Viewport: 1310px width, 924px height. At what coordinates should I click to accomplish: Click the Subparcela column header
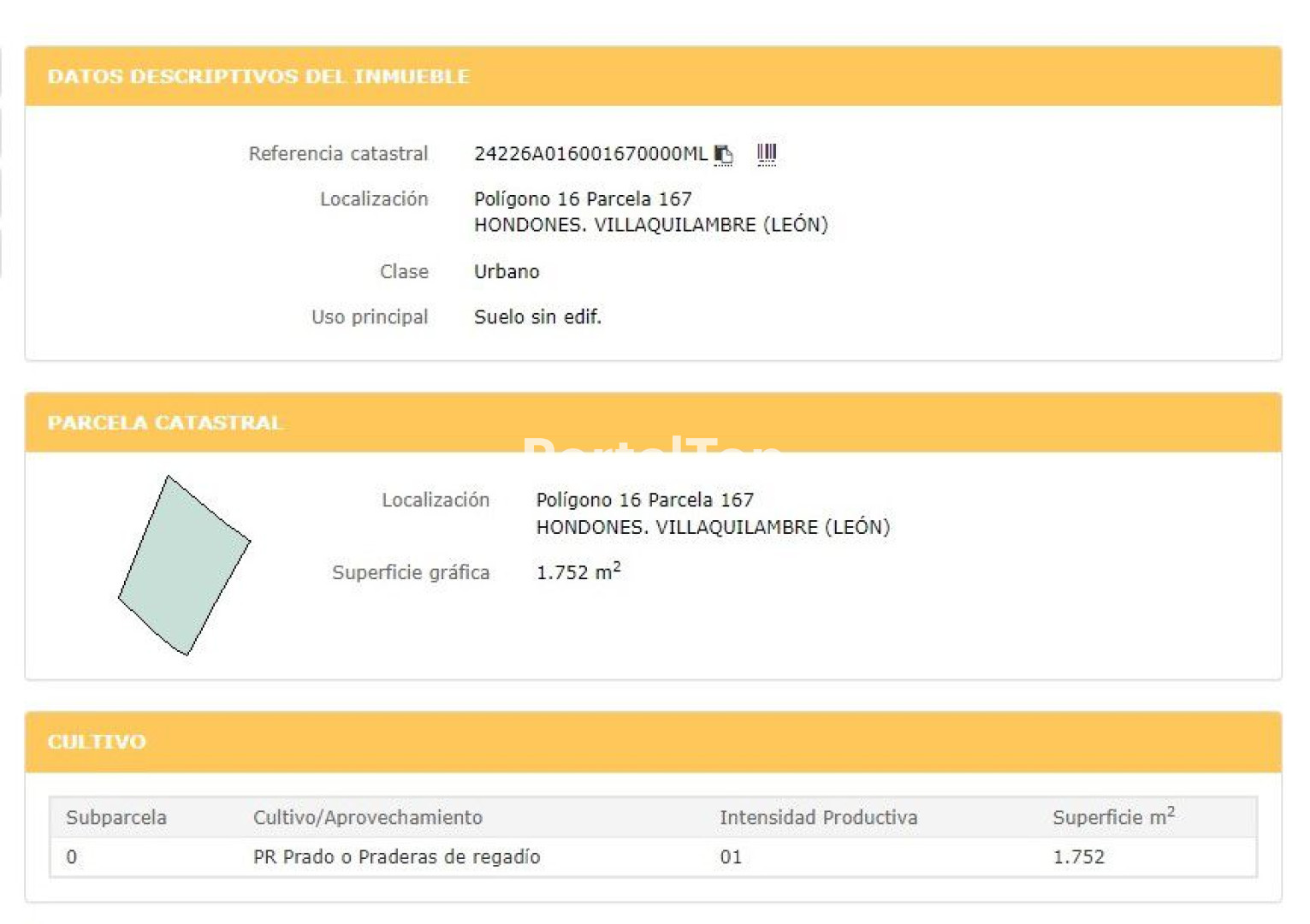coord(116,818)
